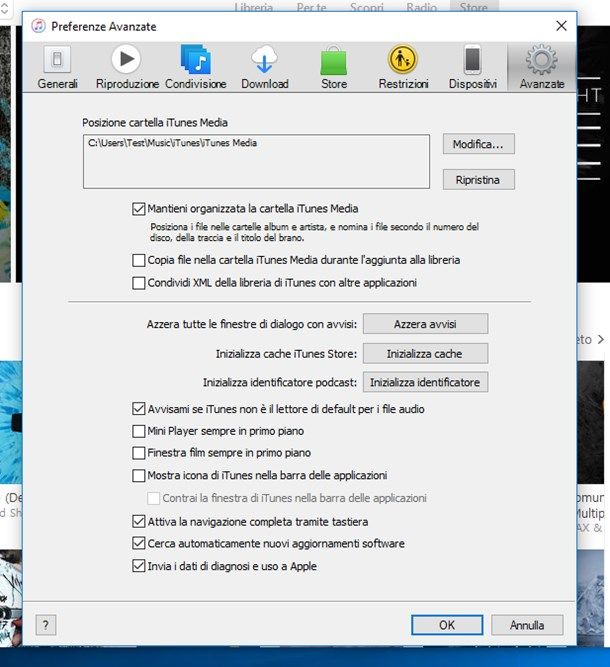This screenshot has width=610, height=667.
Task: Switch to Per te tab in iTunes window
Action: 312,7
